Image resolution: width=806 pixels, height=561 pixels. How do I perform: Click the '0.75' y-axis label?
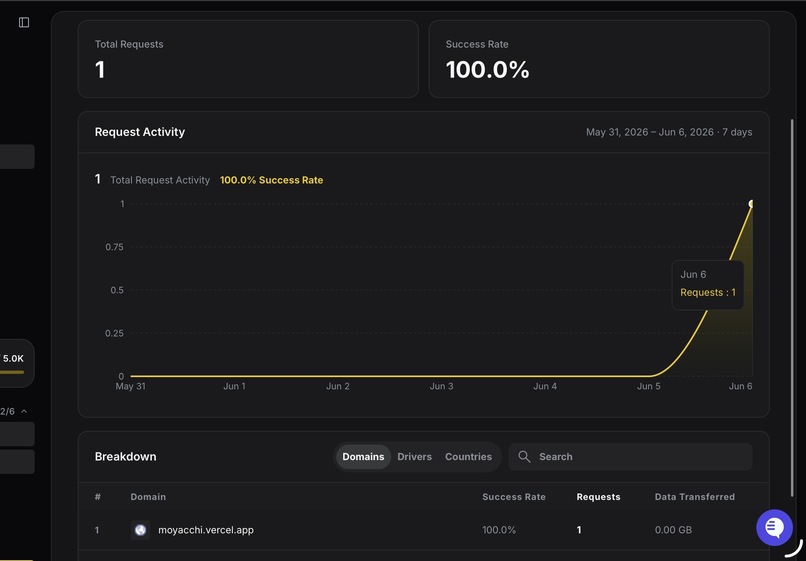click(x=114, y=247)
